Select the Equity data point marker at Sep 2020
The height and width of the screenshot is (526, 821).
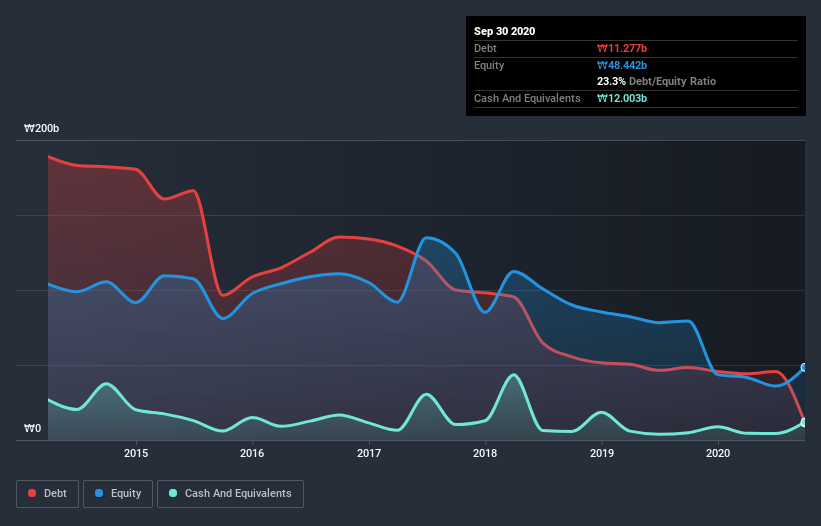pyautogui.click(x=804, y=367)
